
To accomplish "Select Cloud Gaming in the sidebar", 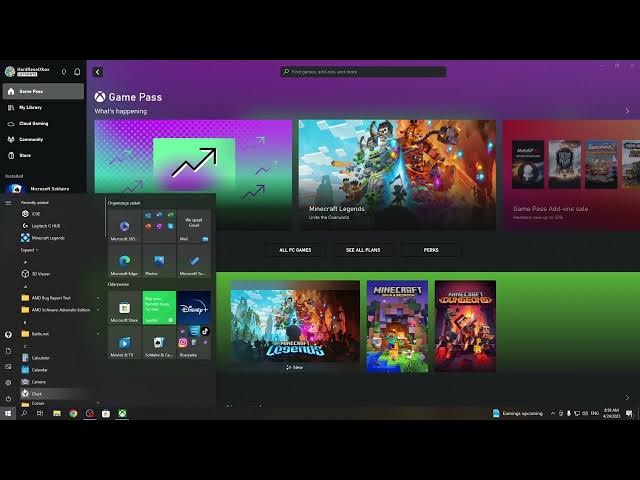I will [43, 123].
